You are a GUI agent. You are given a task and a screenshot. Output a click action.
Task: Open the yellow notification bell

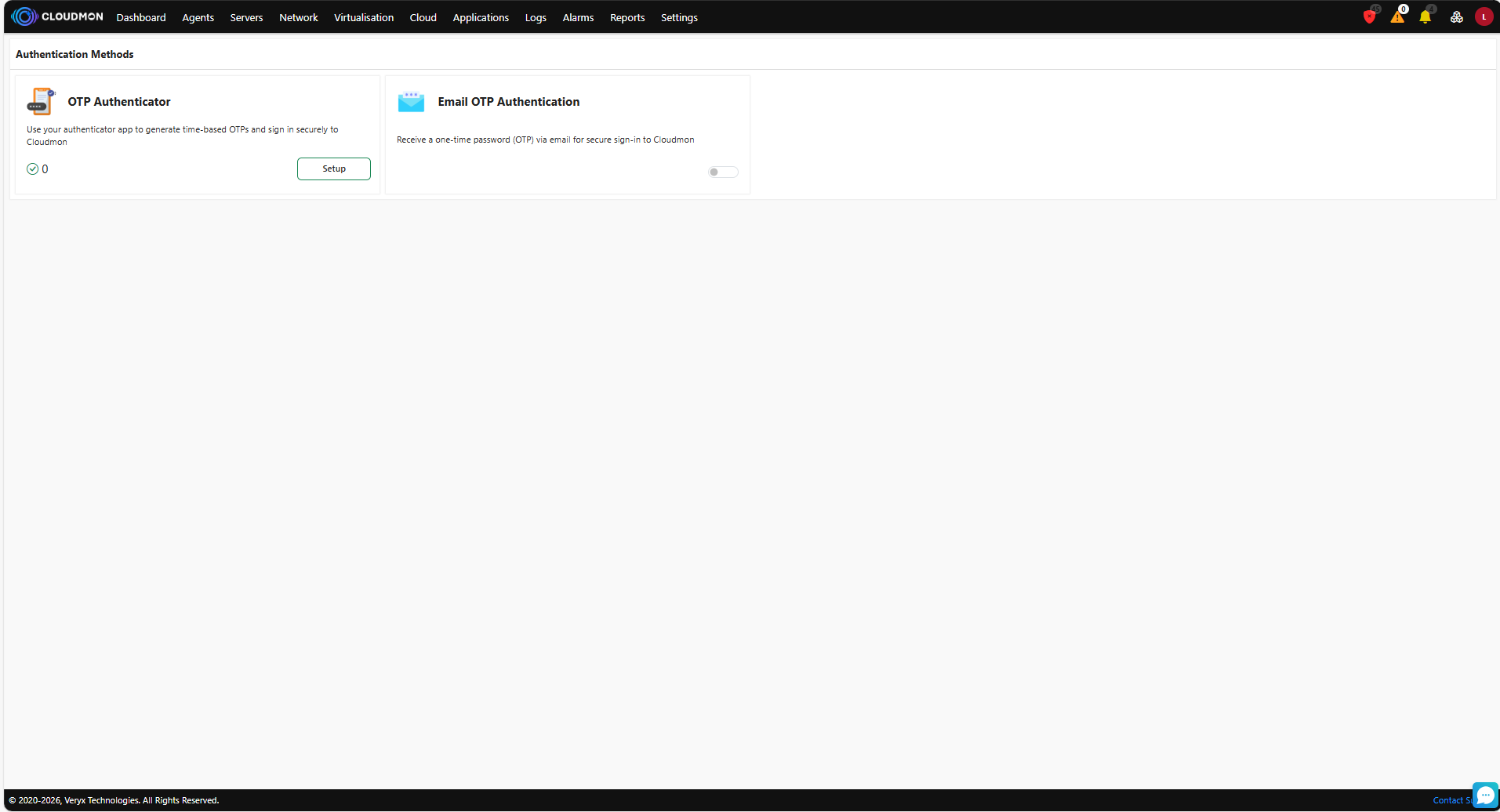click(x=1425, y=17)
